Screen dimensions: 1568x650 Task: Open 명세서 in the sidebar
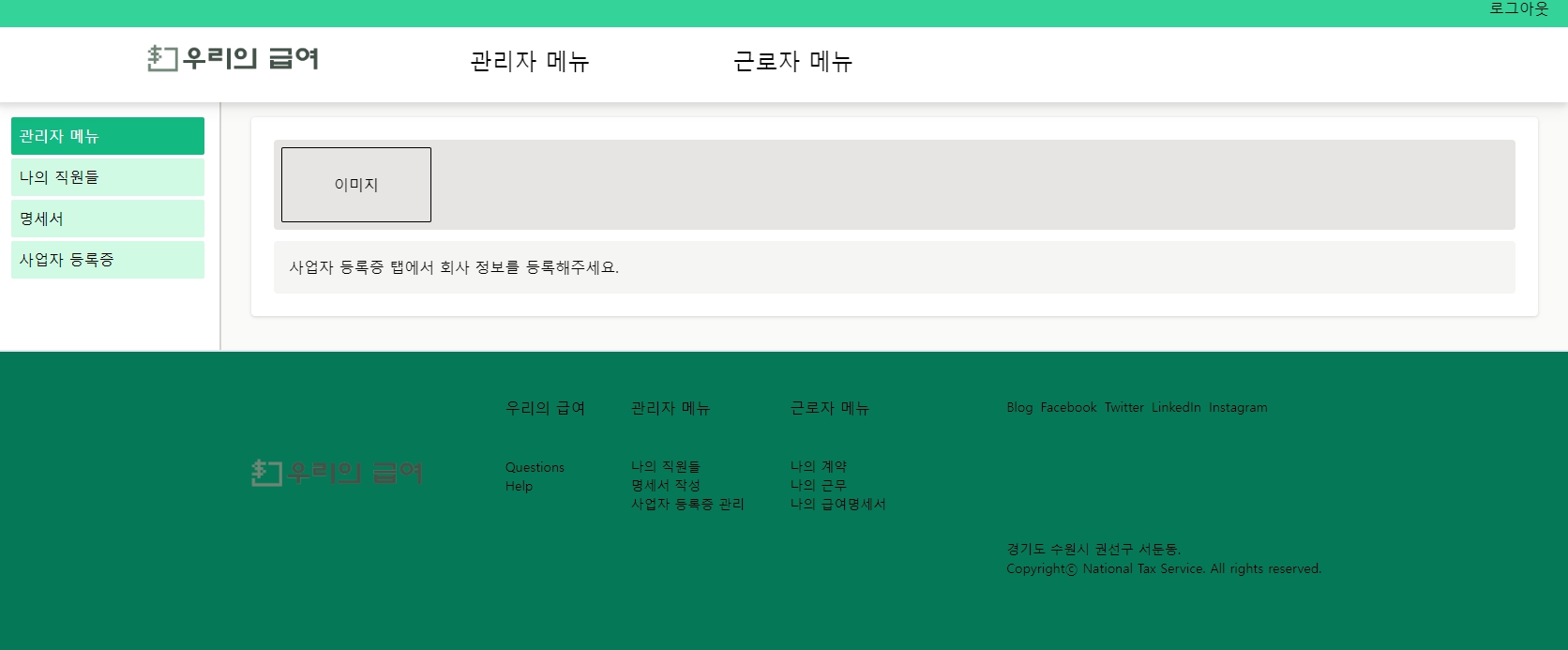coord(108,219)
